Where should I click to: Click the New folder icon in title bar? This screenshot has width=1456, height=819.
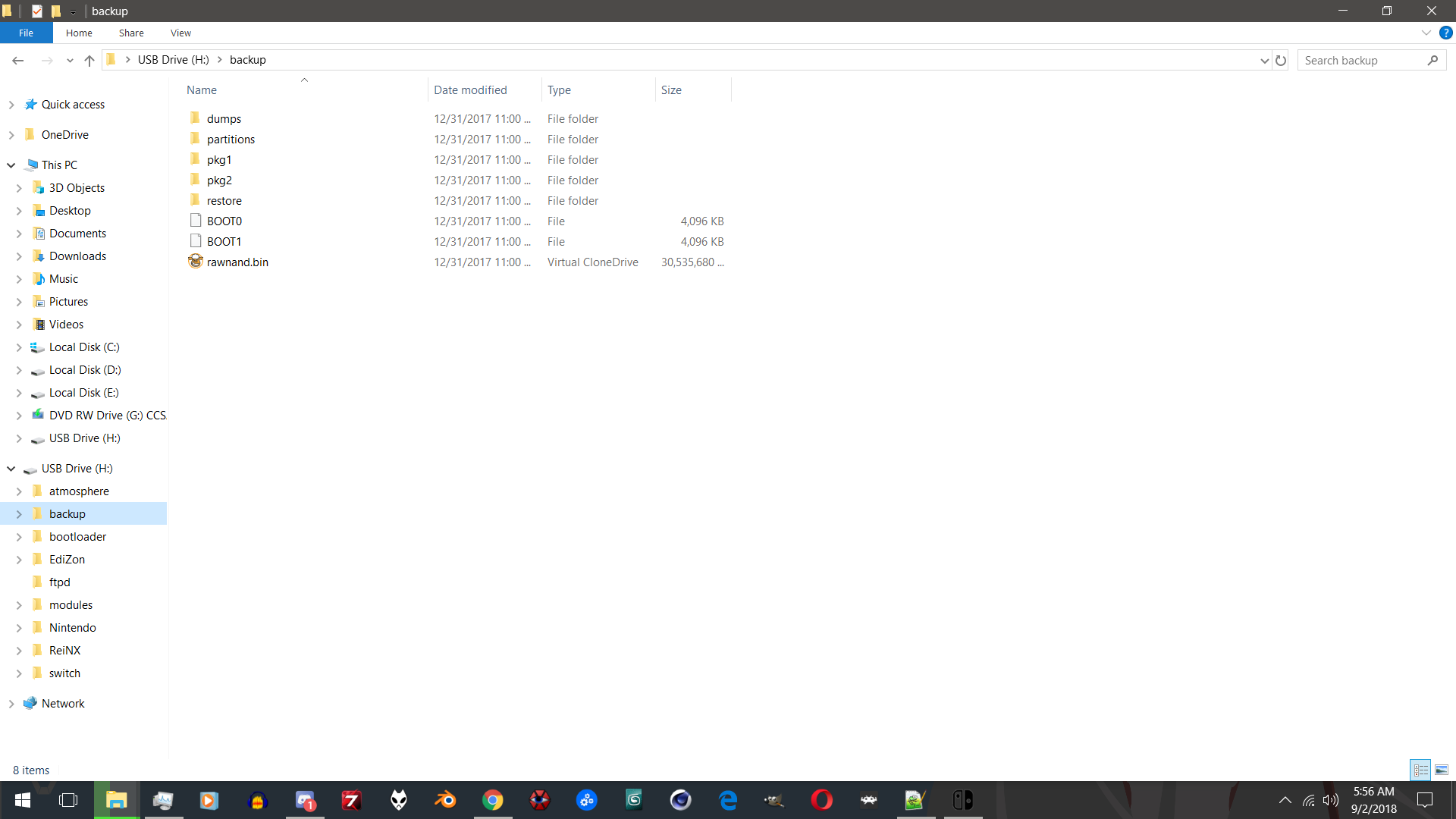click(x=55, y=11)
